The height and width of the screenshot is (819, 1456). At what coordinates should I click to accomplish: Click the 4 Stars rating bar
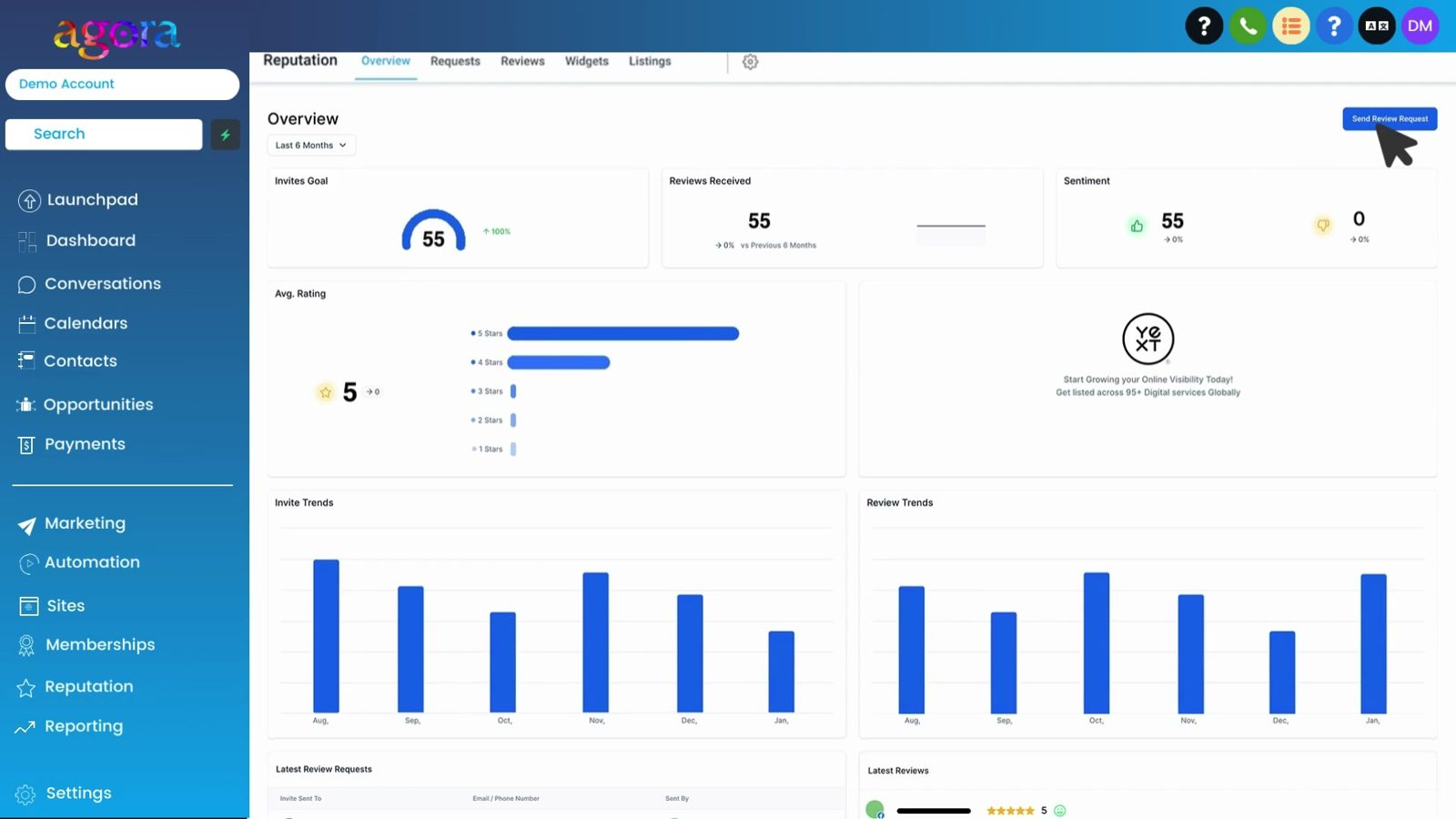tap(559, 362)
